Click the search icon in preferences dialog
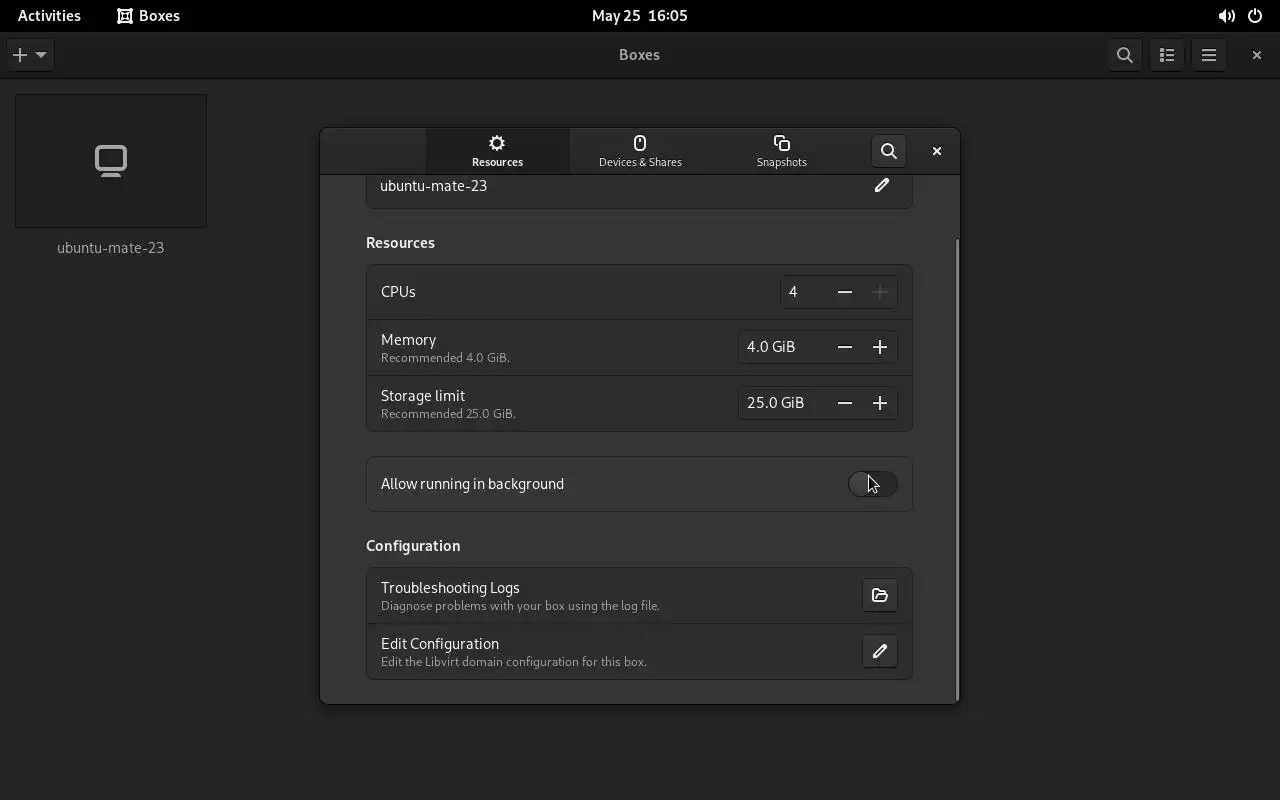The image size is (1280, 800). [x=889, y=151]
